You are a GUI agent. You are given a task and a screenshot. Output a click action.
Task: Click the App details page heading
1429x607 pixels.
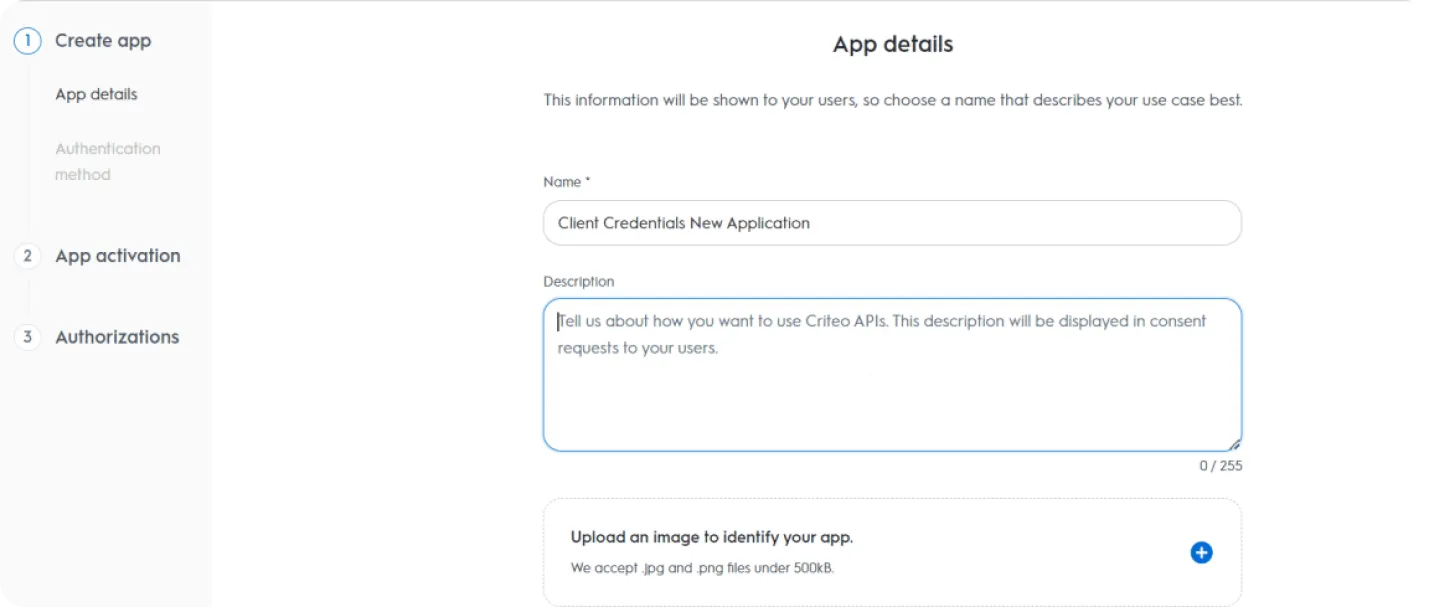(x=892, y=44)
